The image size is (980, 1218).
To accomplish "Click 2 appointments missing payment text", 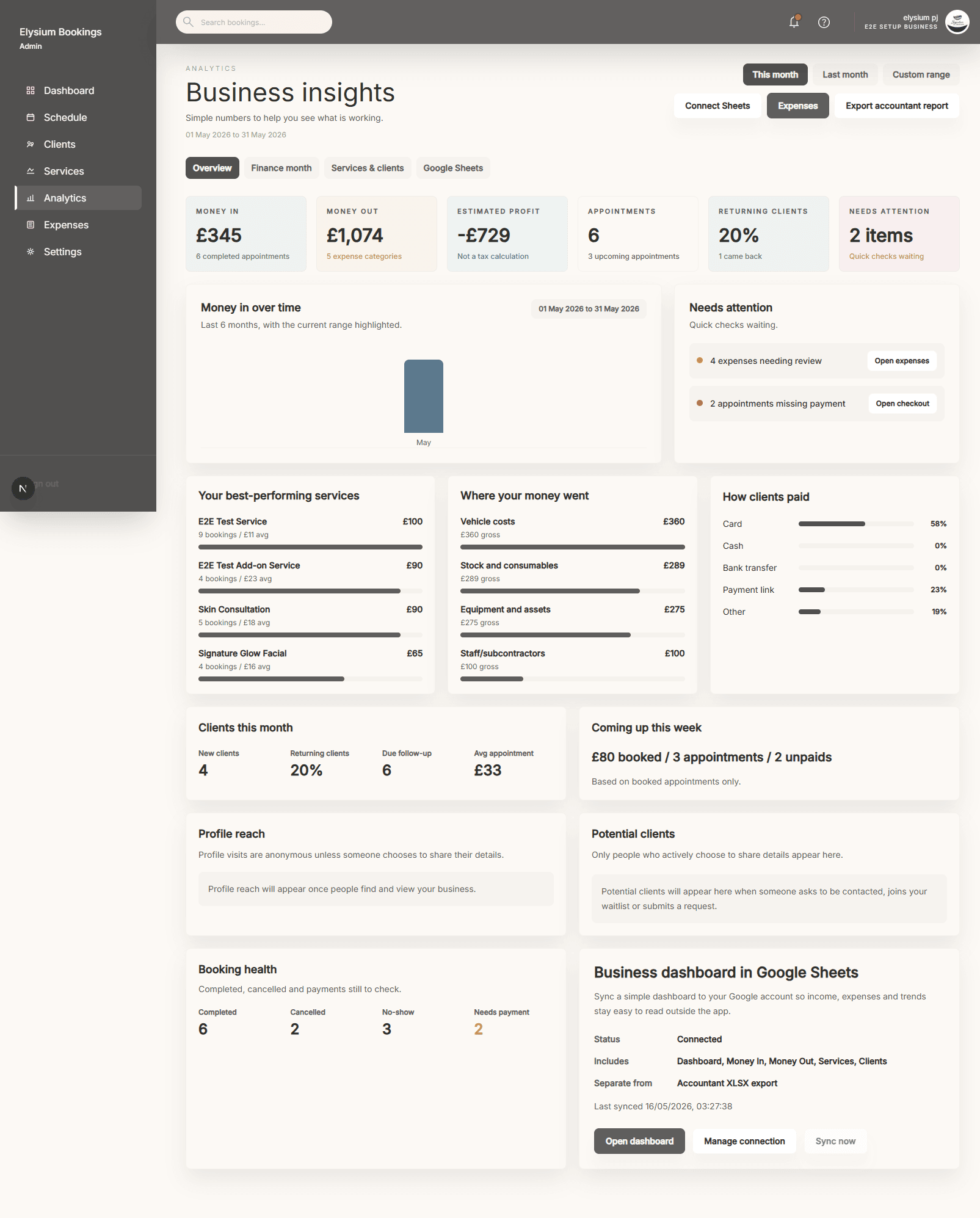I will point(777,404).
